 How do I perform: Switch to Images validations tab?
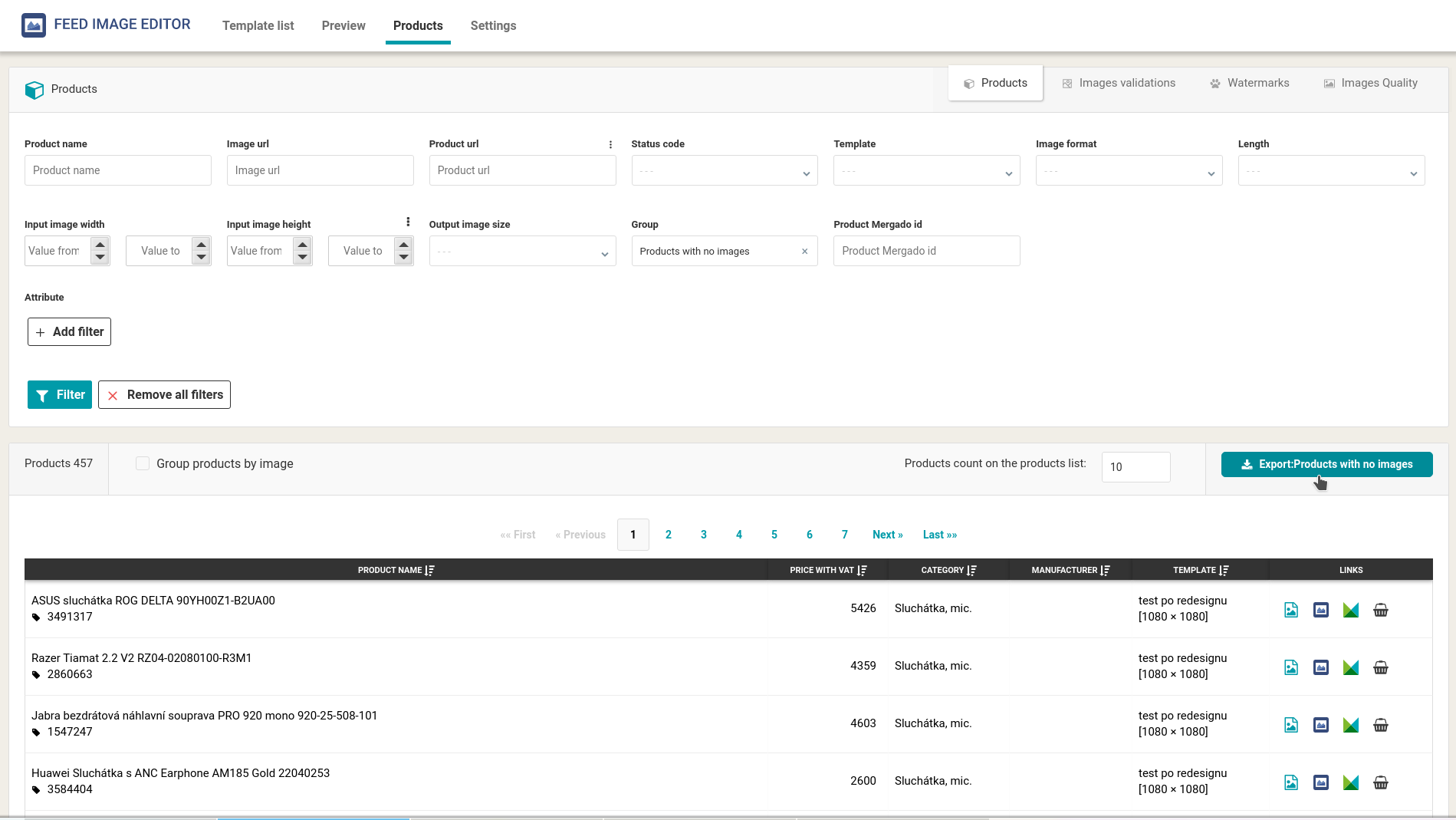pos(1119,83)
